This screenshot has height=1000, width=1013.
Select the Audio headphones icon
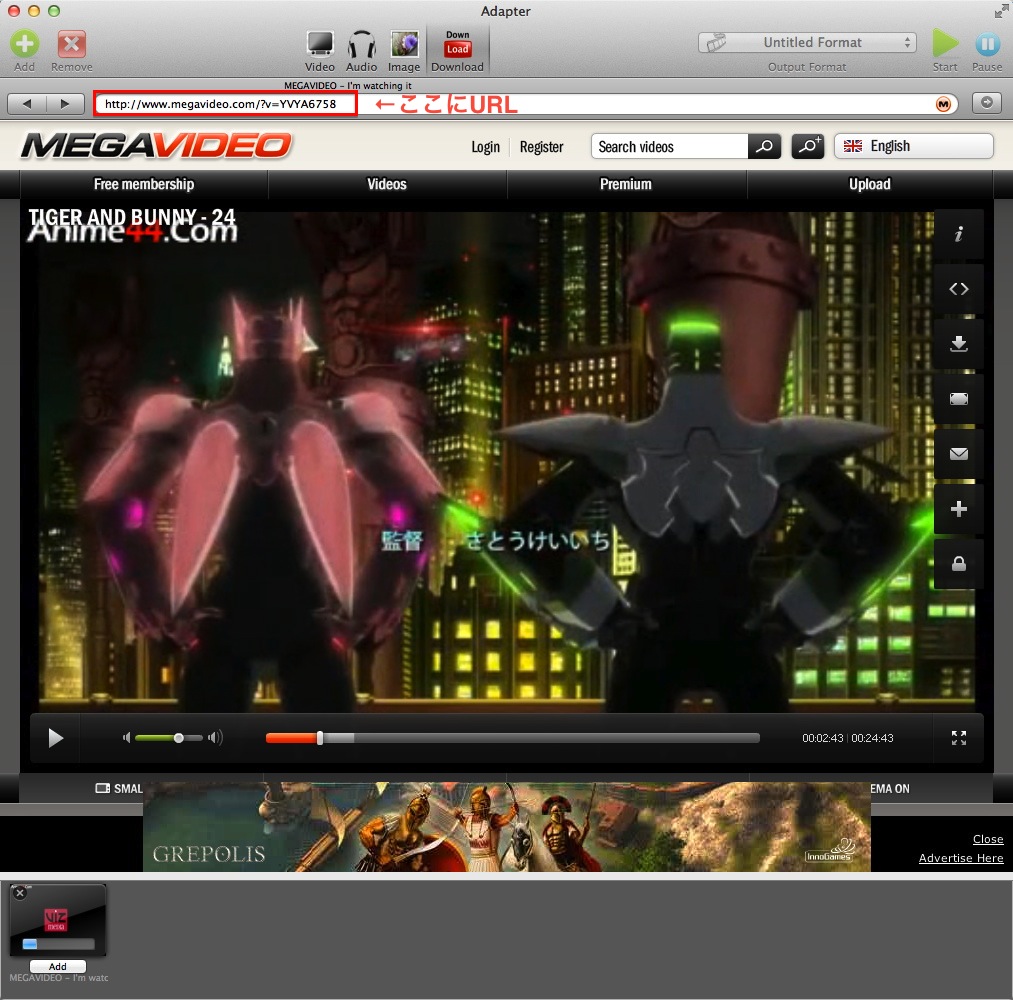(361, 45)
